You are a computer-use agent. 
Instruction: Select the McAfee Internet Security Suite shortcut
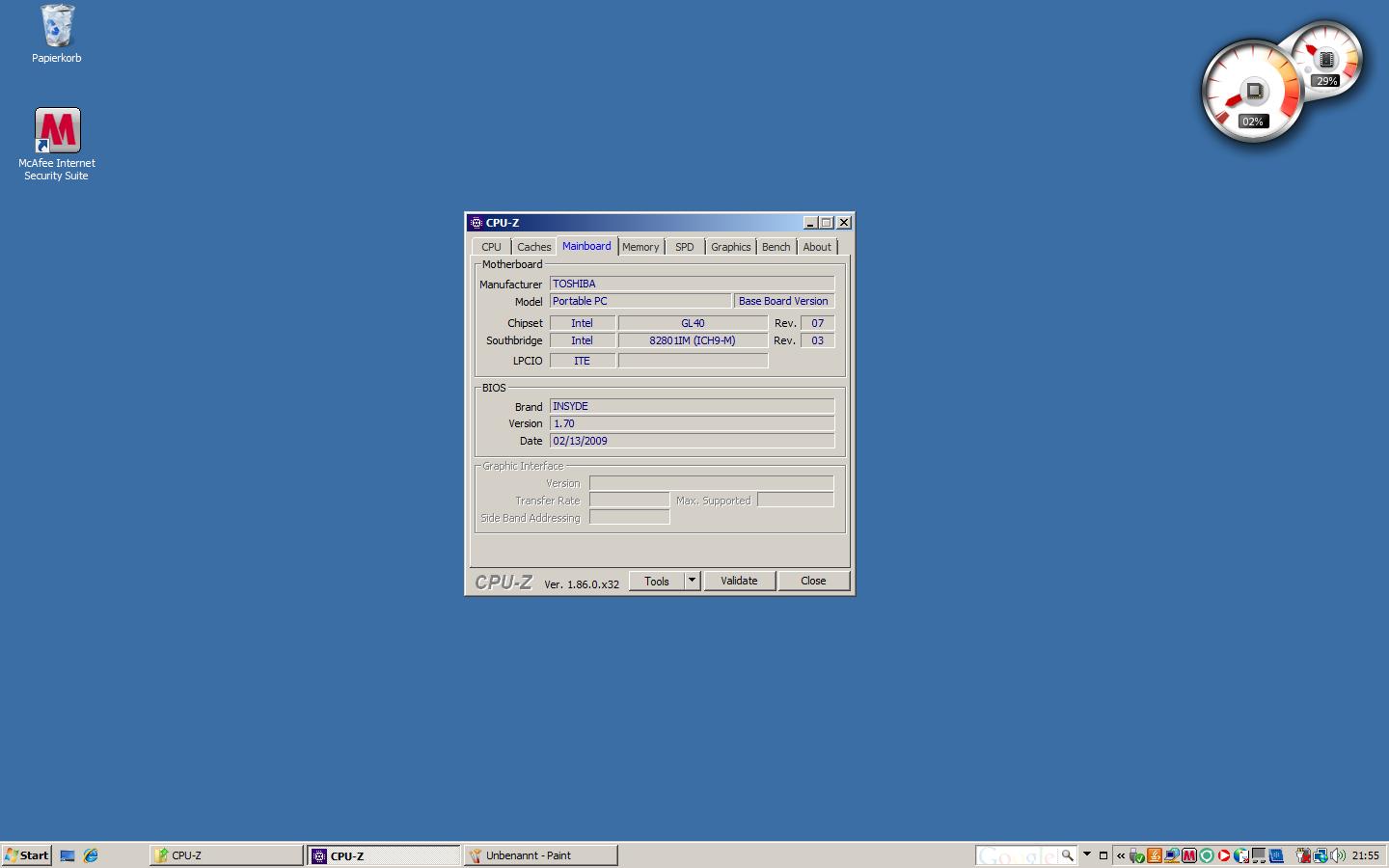57,144
